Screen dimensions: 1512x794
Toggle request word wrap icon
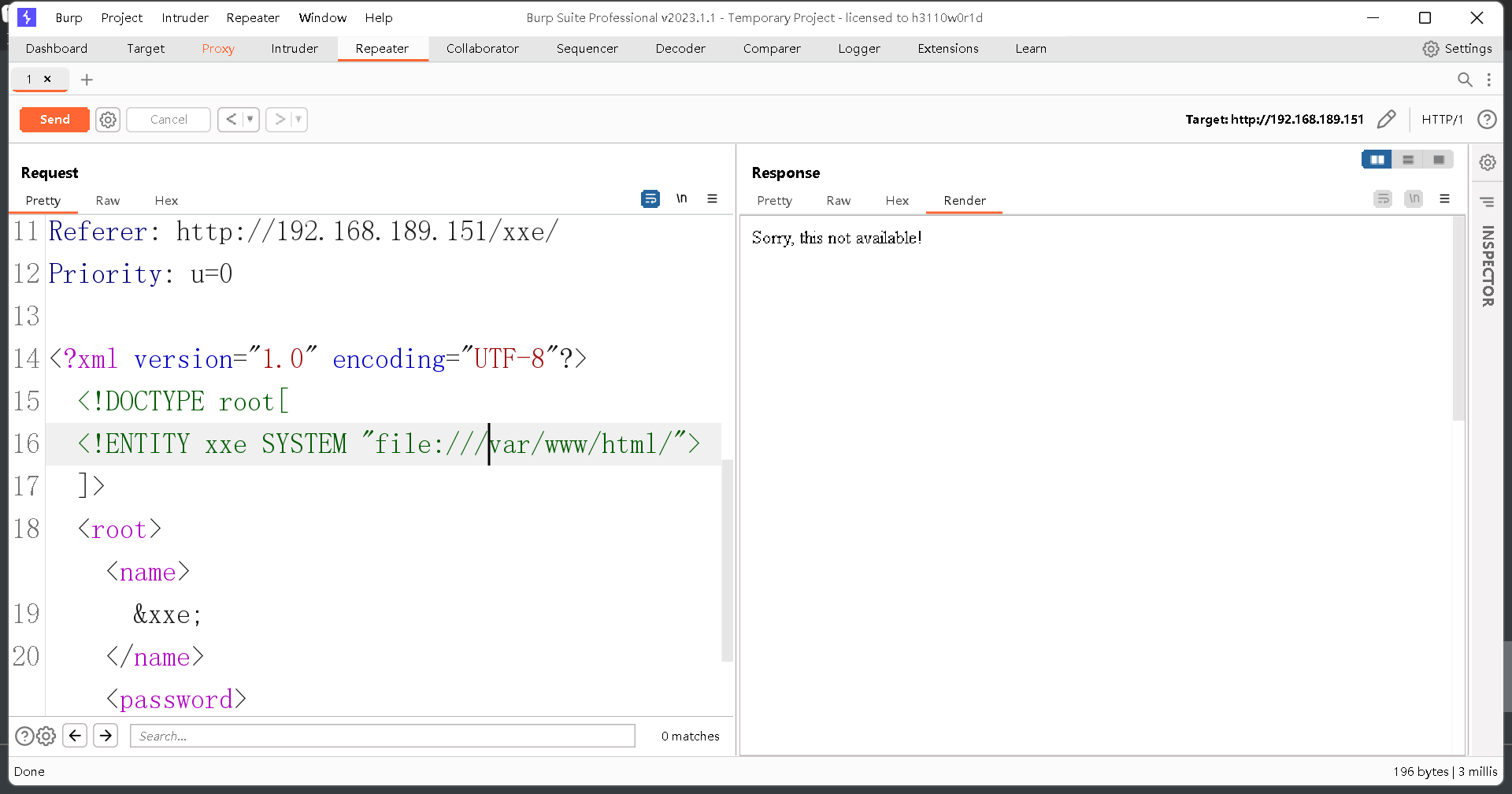coord(650,198)
